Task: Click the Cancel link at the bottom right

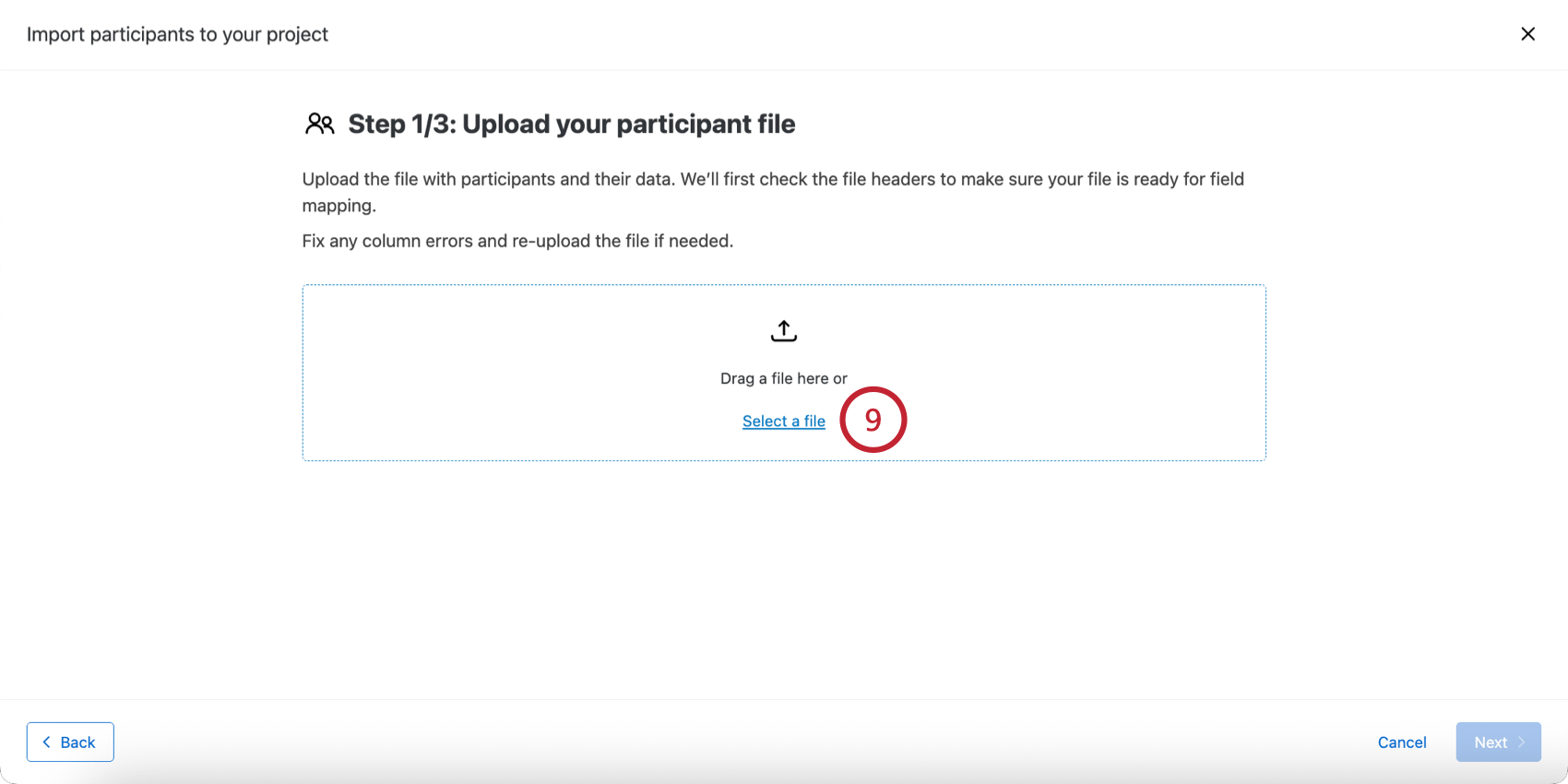Action: [x=1401, y=742]
